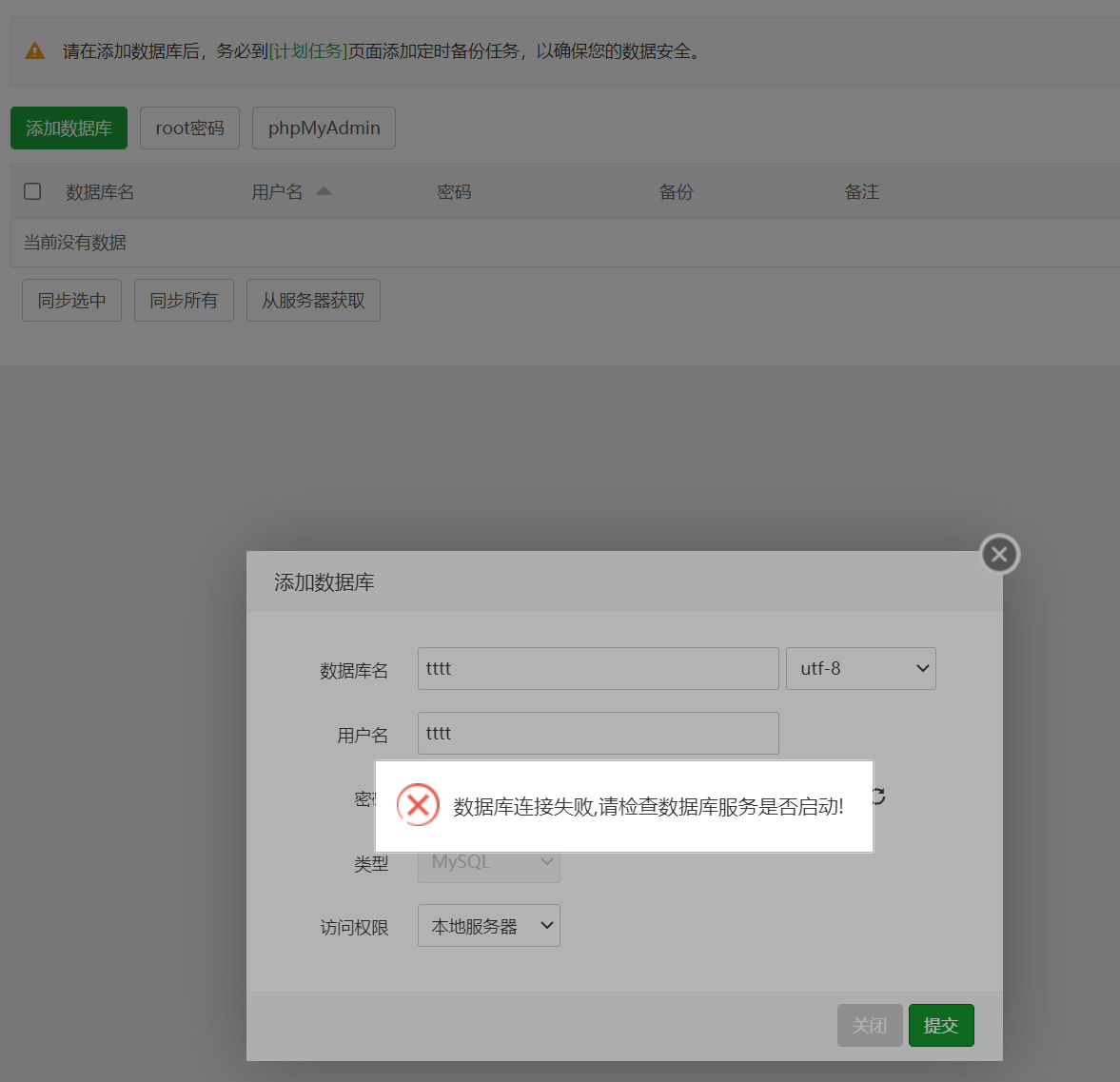Click the 当前没有数据 empty row text

(x=75, y=243)
